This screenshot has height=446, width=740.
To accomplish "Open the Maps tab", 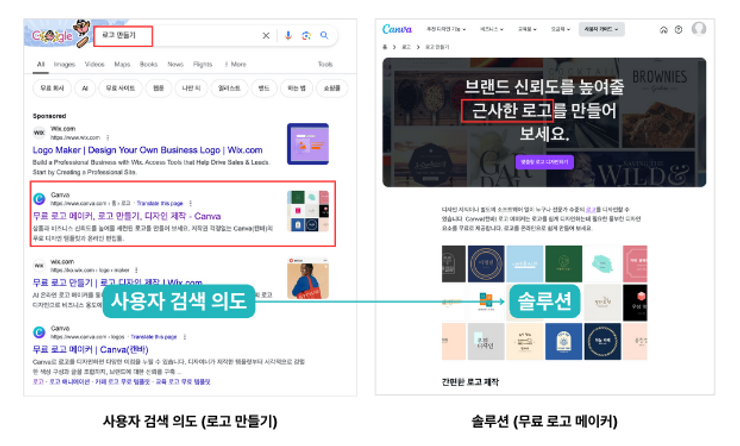I will (122, 64).
